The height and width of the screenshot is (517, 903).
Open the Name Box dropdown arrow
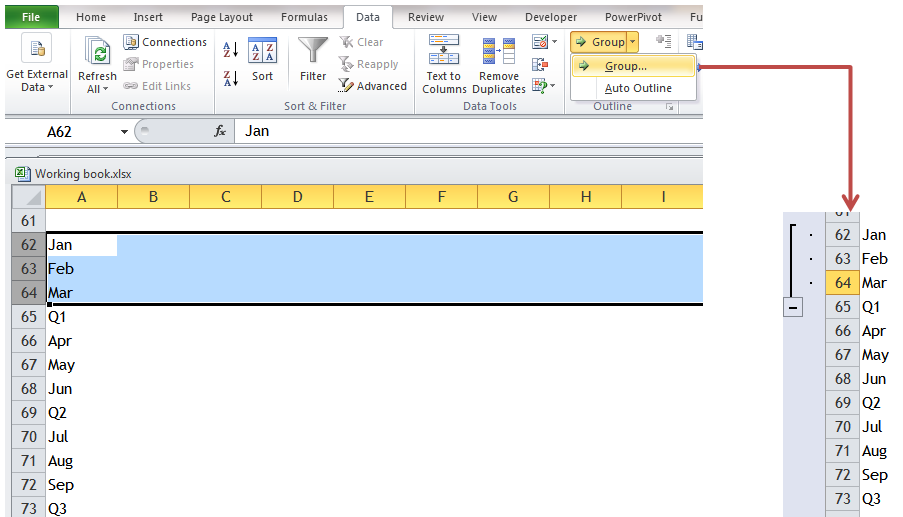[125, 132]
